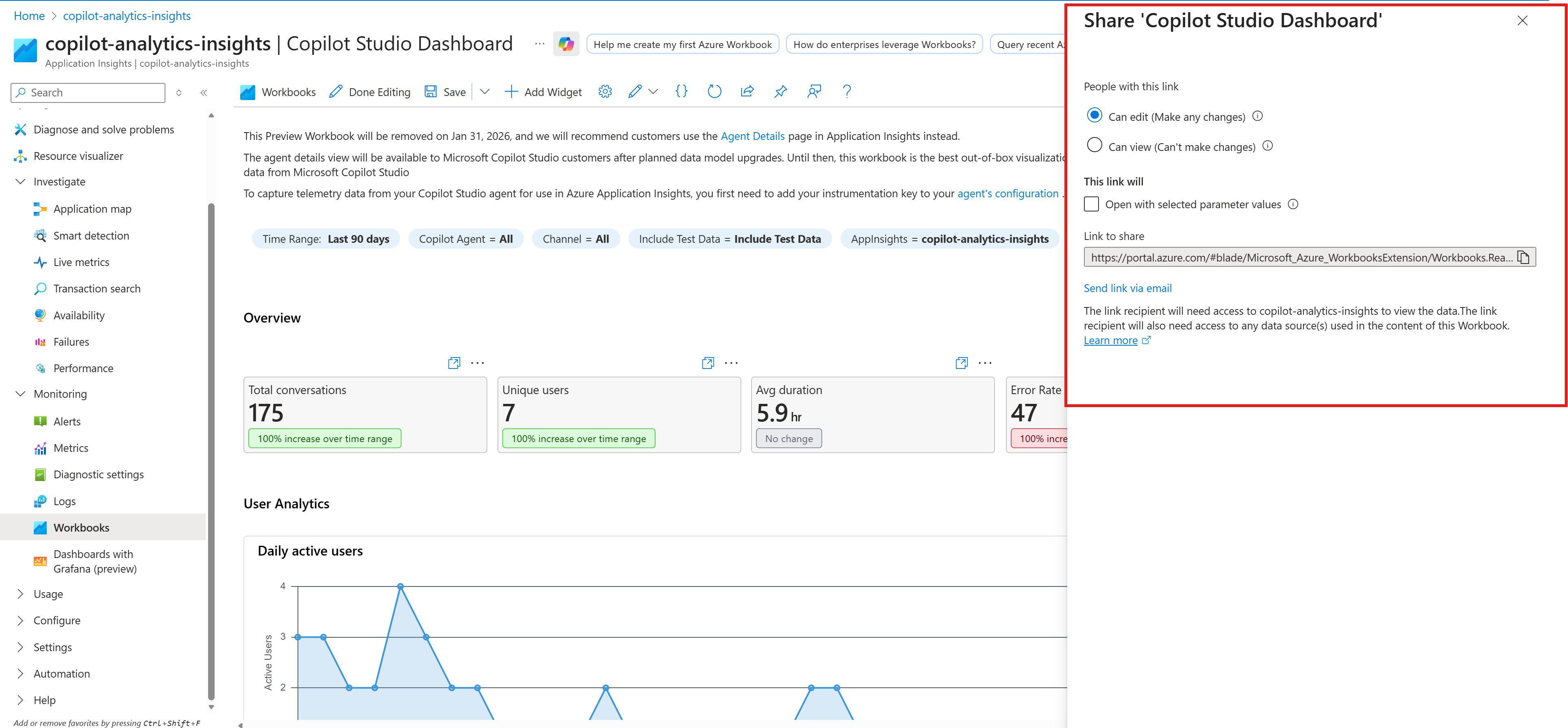Expand the Usage section

[48, 593]
